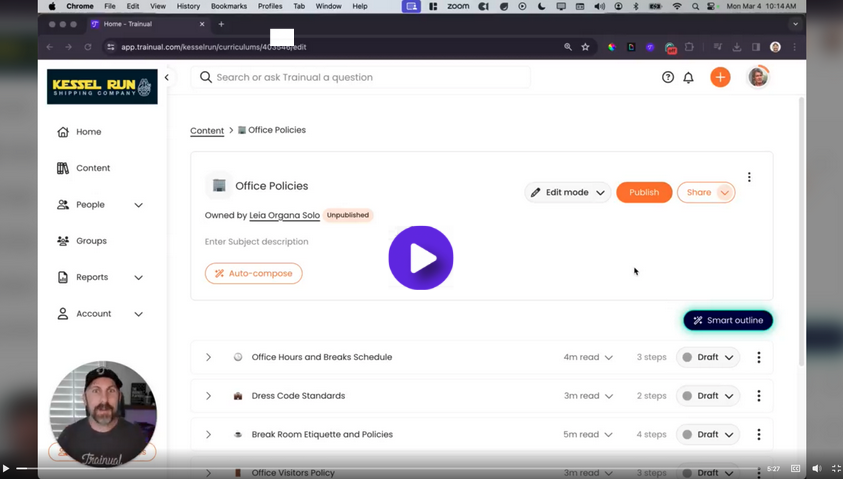Open the Bookmarks menu
843x479 pixels.
(x=229, y=6)
